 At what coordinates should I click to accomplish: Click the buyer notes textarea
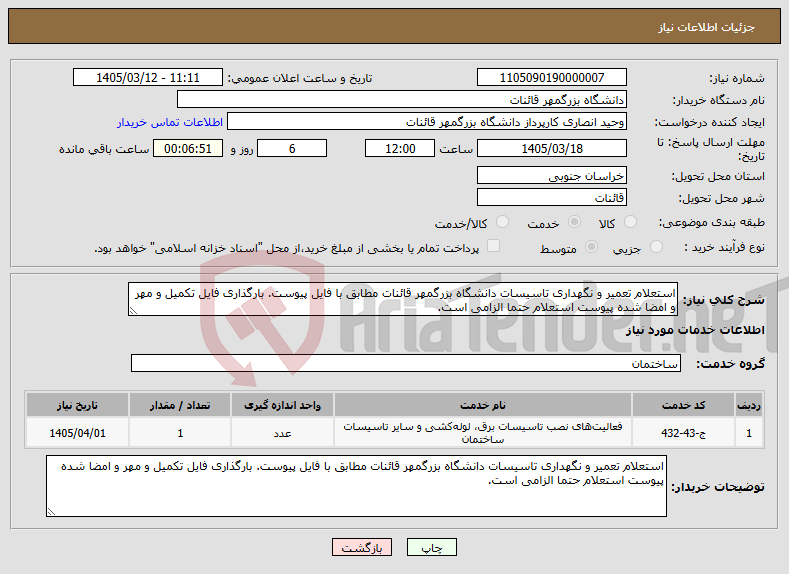(356, 486)
